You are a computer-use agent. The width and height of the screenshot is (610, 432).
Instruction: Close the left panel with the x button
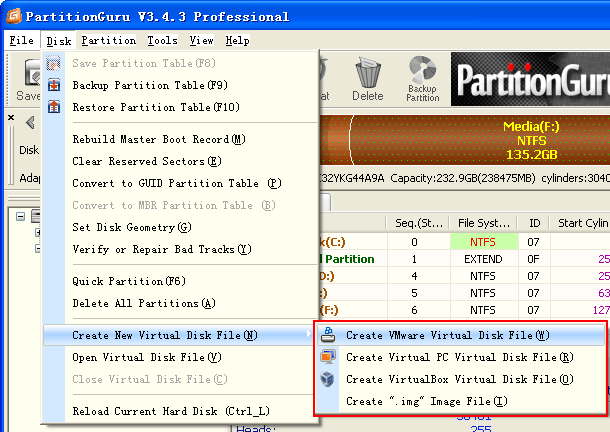tap(11, 117)
